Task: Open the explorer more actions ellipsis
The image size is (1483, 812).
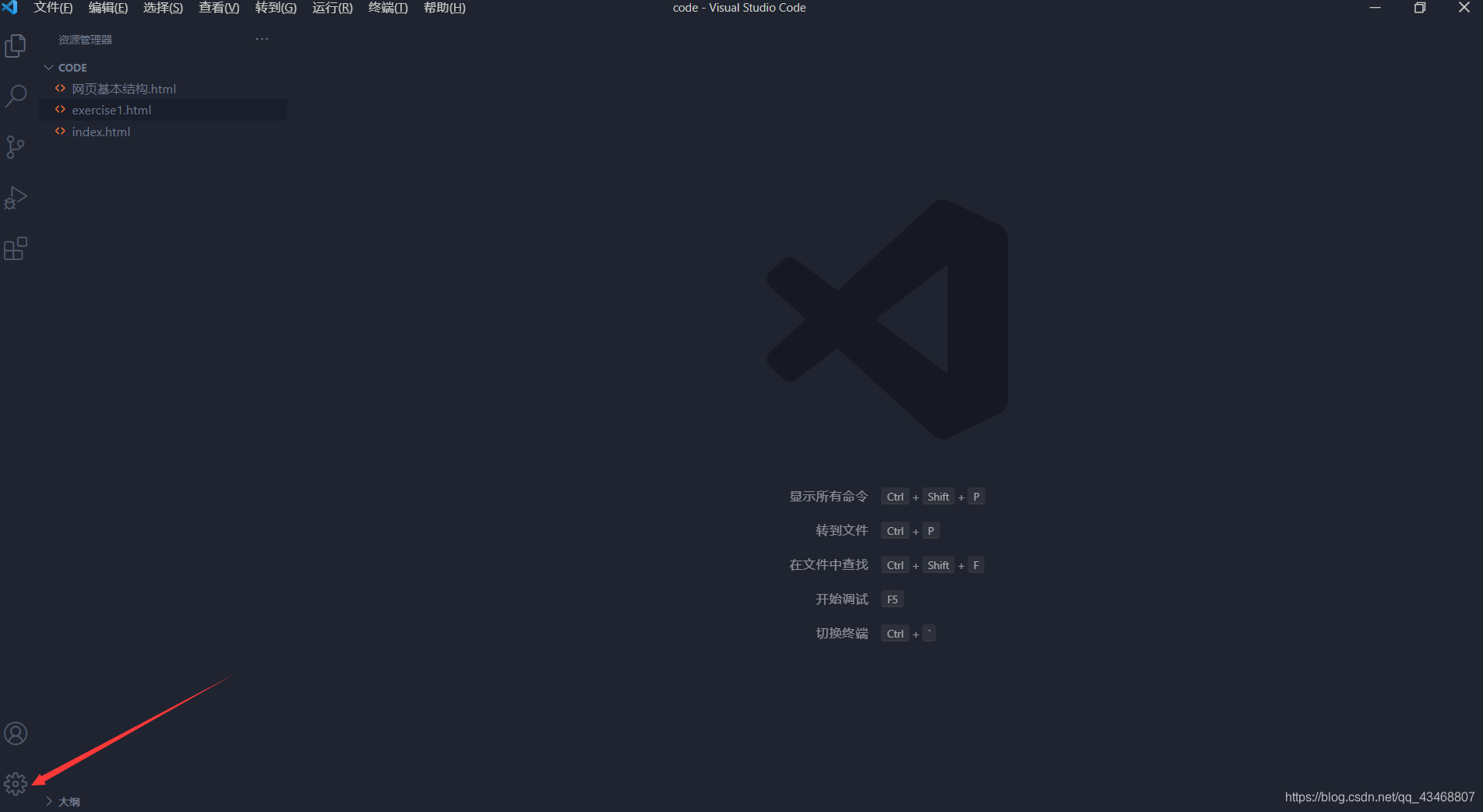Action: [x=262, y=39]
